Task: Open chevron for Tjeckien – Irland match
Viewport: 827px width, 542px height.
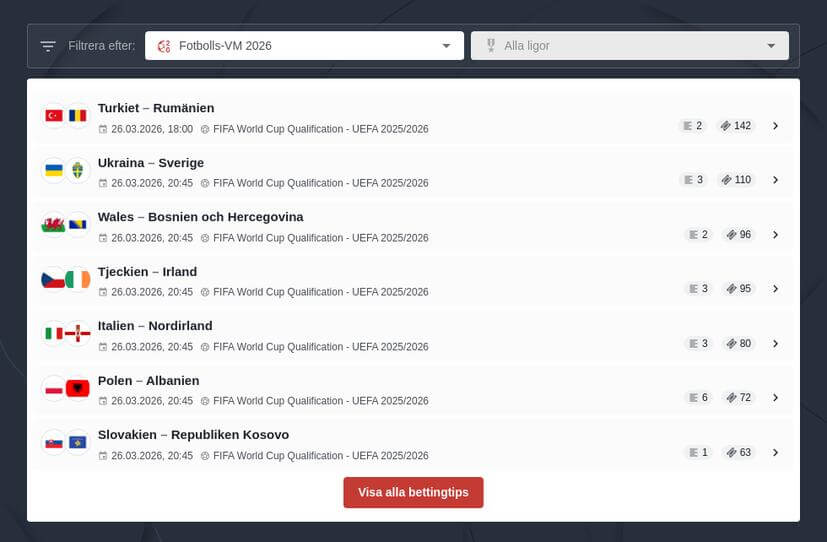Action: click(775, 289)
